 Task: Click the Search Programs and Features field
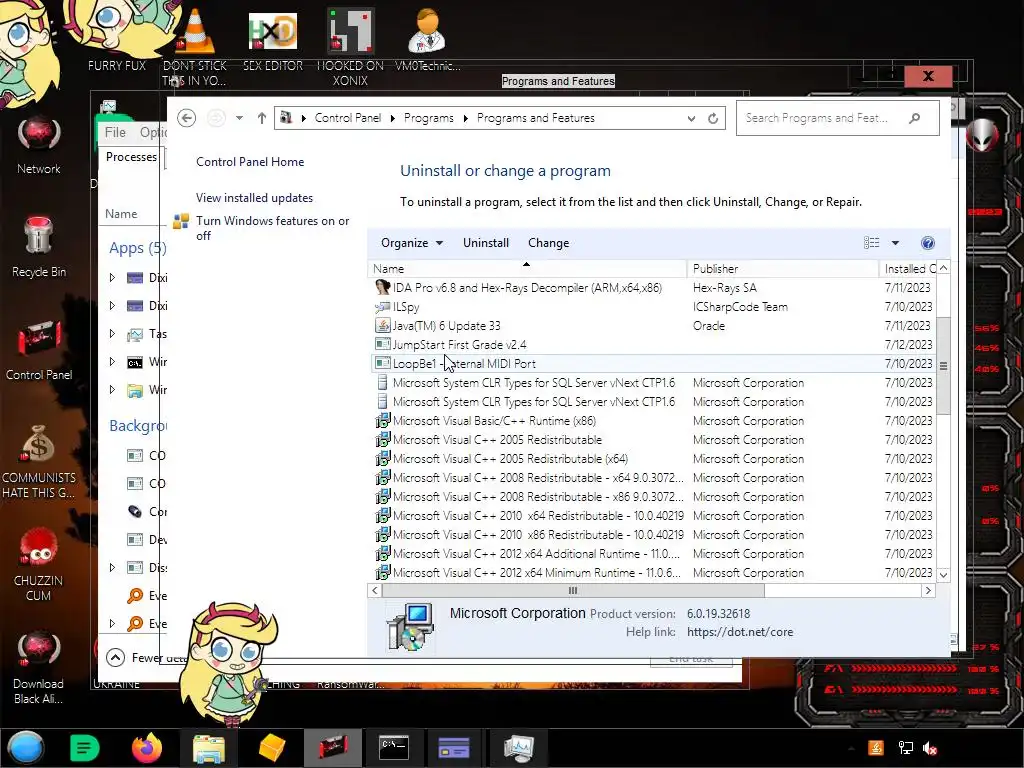click(837, 118)
